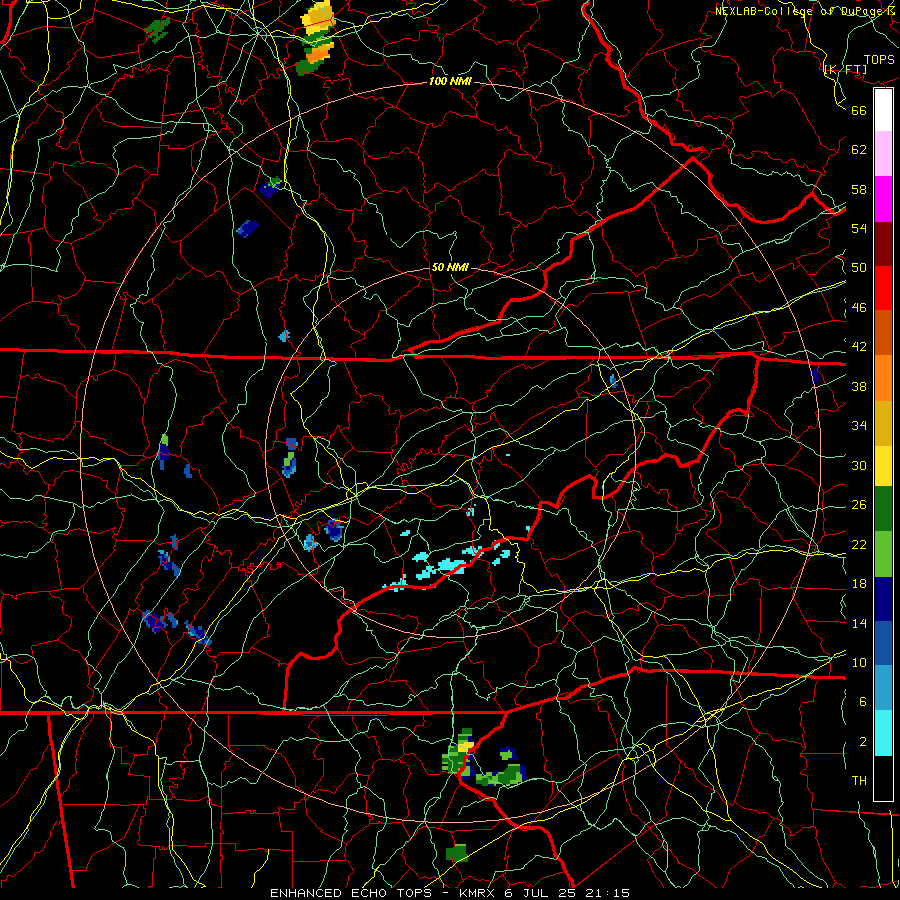Click the dark orange legend swatch
This screenshot has width=900, height=900.
point(883,332)
